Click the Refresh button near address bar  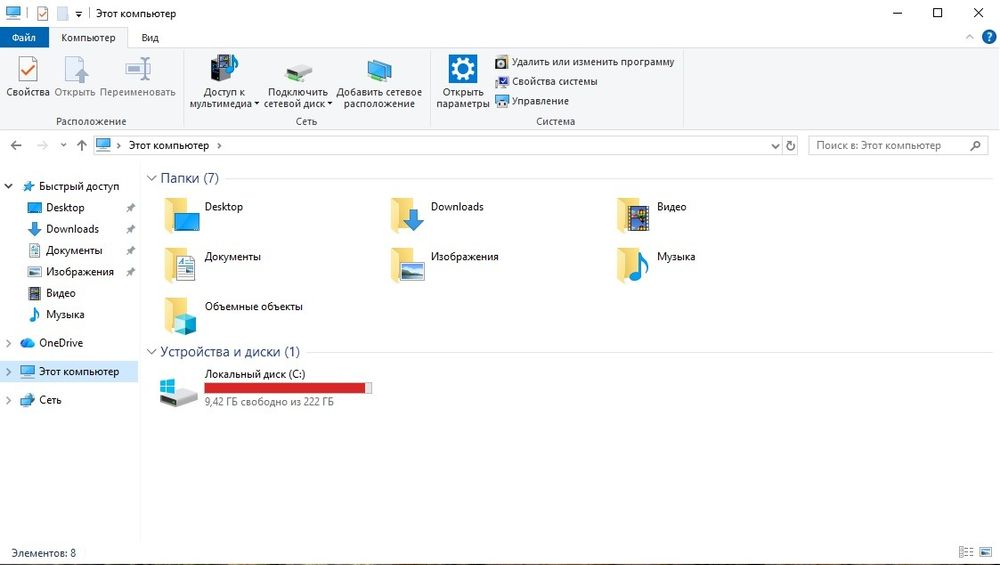pyautogui.click(x=791, y=145)
